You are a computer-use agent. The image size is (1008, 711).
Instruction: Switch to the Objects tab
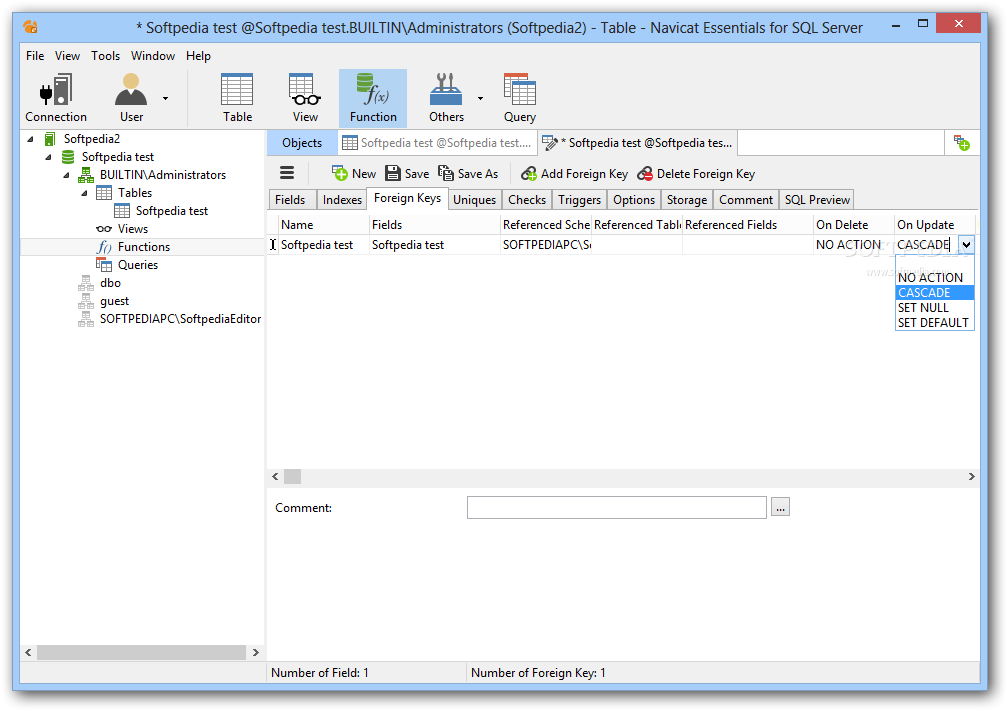click(x=302, y=143)
